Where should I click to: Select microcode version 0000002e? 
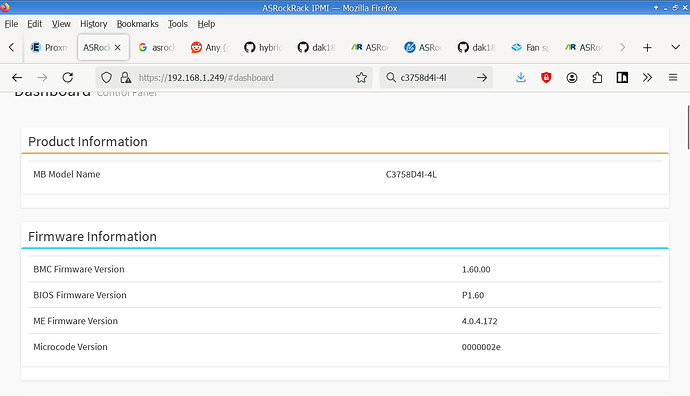tap(481, 347)
